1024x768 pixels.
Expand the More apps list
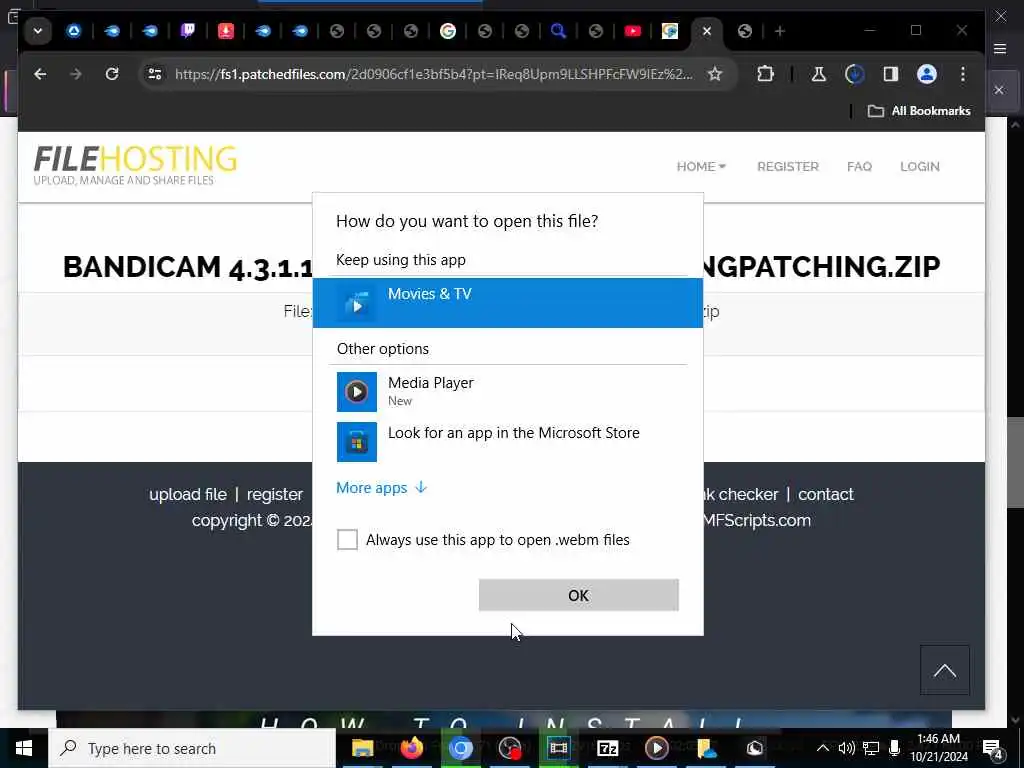click(x=381, y=488)
